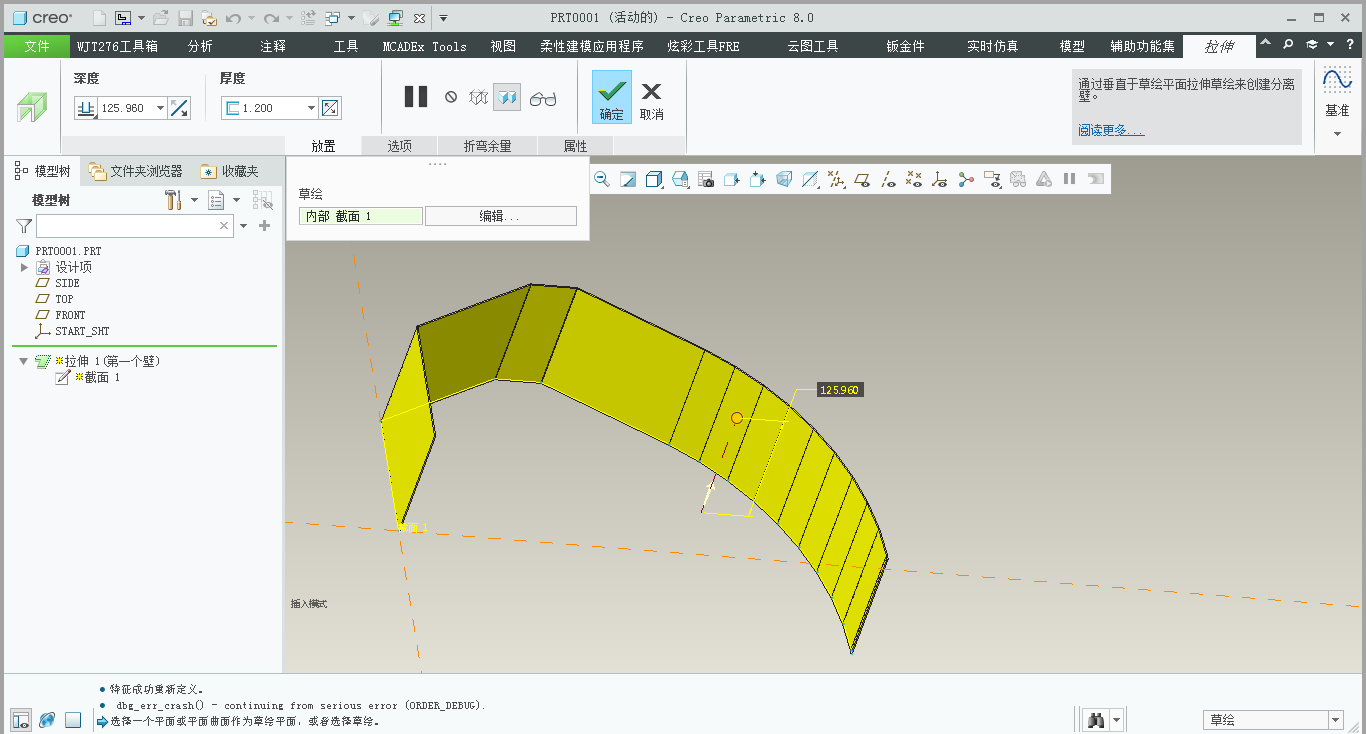Click the model tree filter search field
Viewport: 1366px width, 734px height.
(125, 226)
